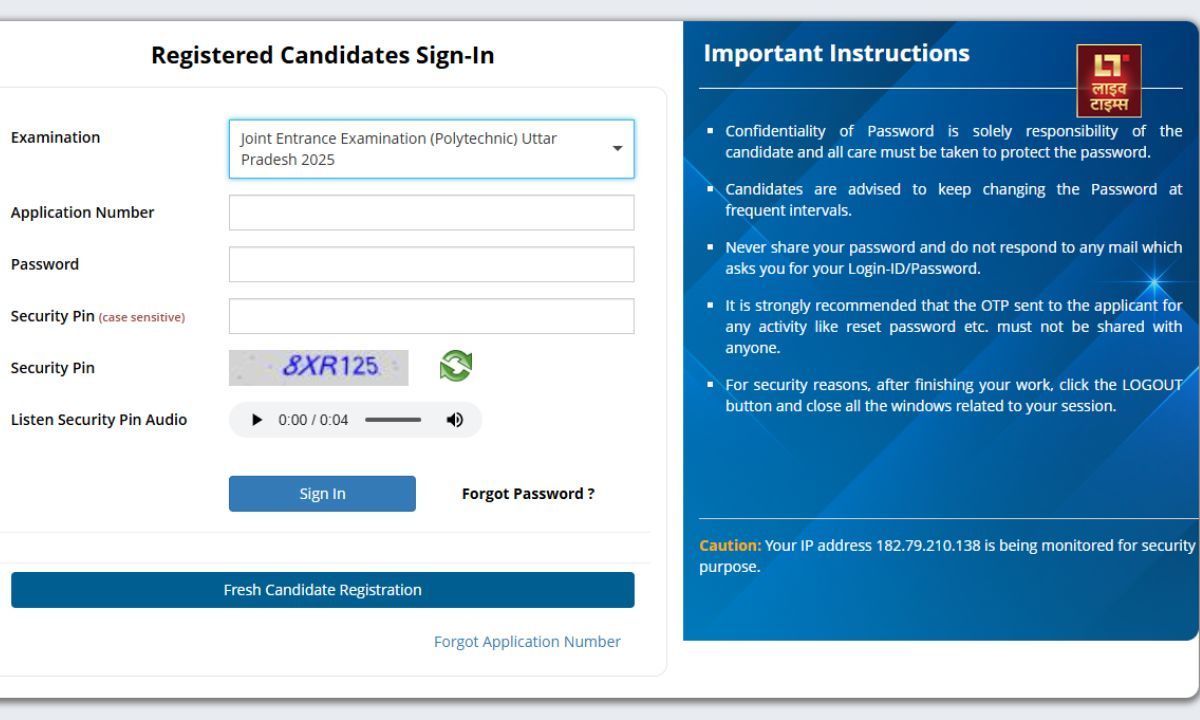Select the Security Pin input box
The image size is (1200, 720).
tap(431, 316)
